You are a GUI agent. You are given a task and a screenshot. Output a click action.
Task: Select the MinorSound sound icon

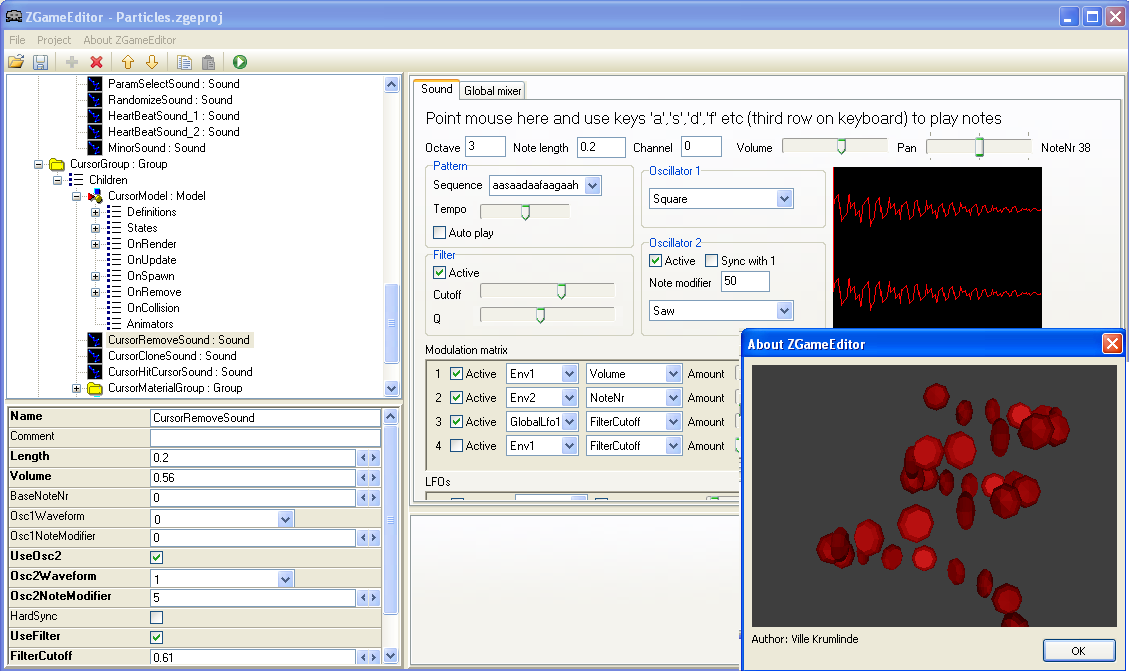click(x=95, y=148)
